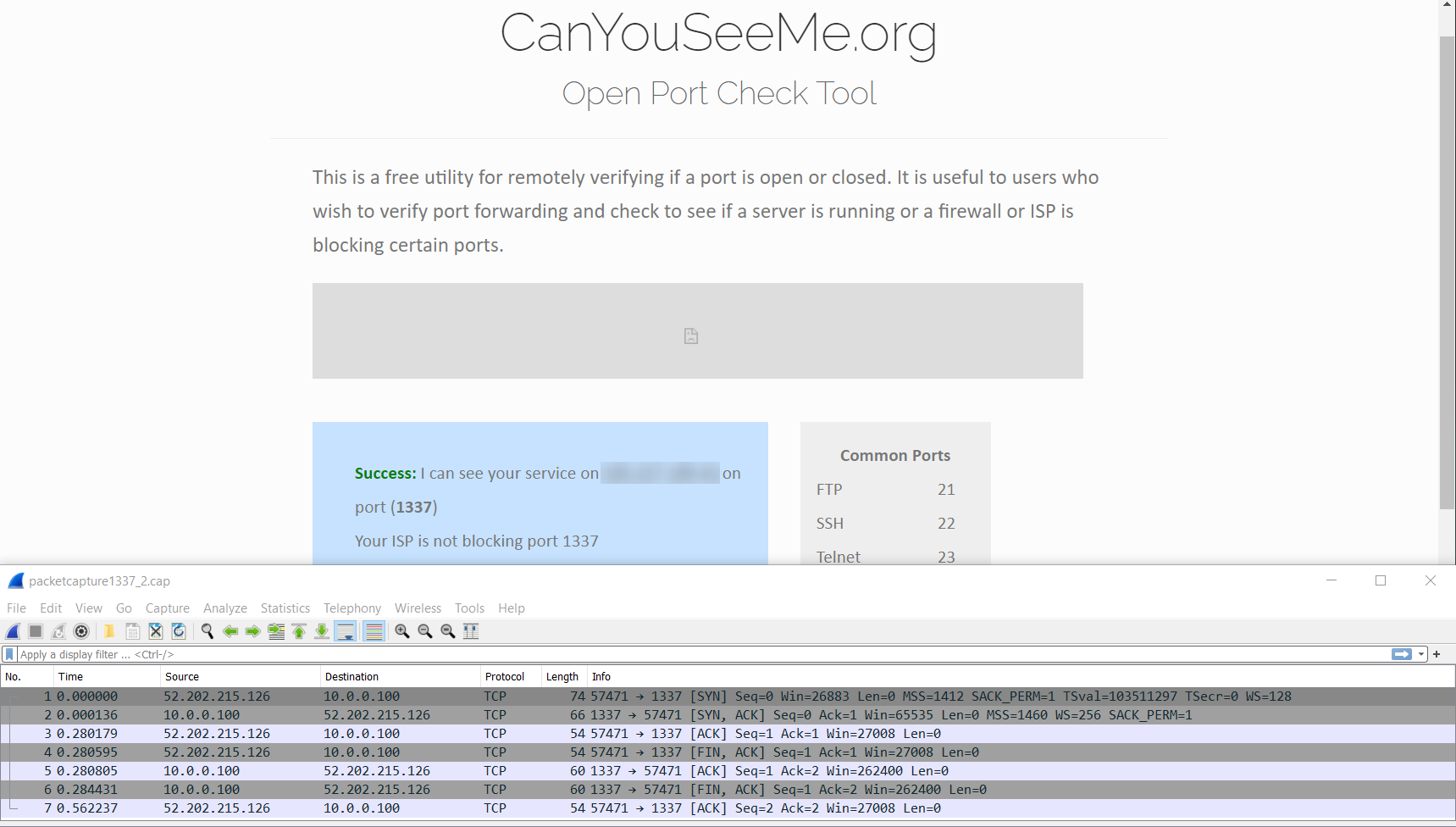Find a packet with the magnifier icon

tap(207, 631)
